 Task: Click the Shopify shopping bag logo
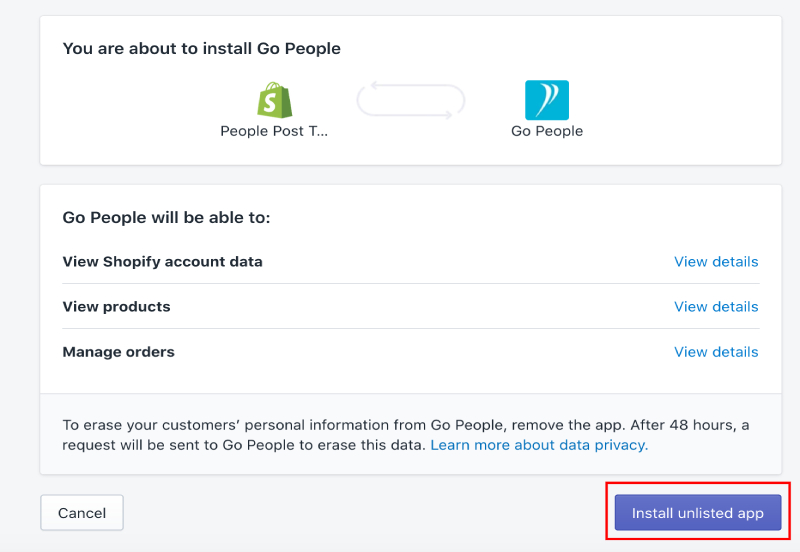274,100
